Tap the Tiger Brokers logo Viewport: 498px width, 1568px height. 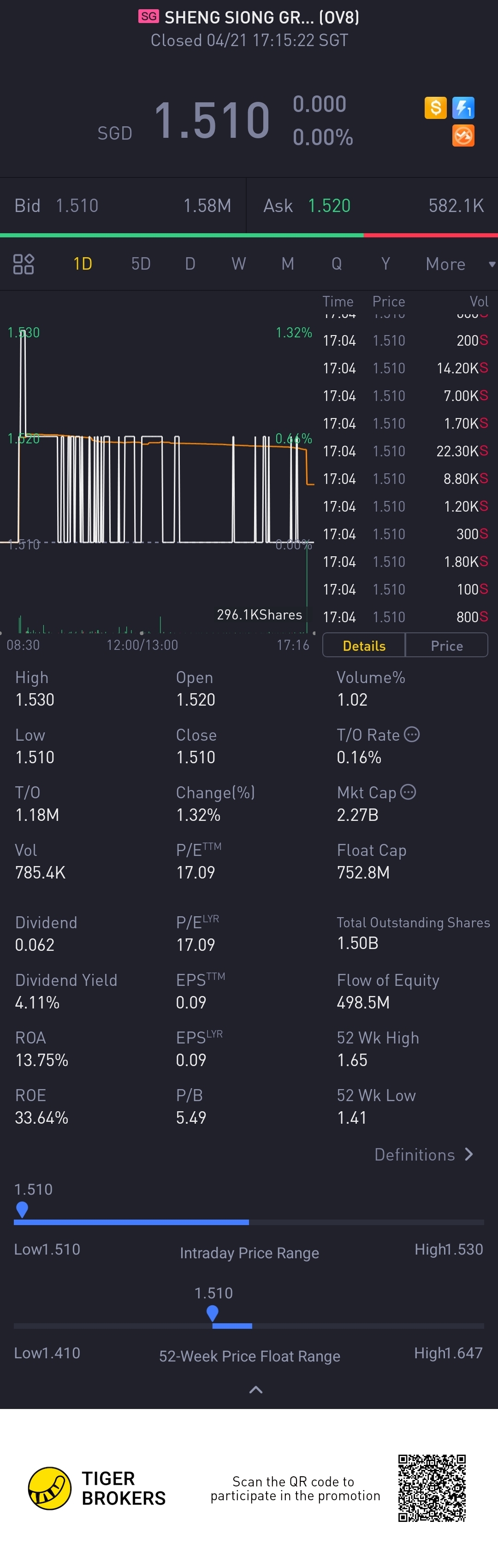click(50, 1488)
